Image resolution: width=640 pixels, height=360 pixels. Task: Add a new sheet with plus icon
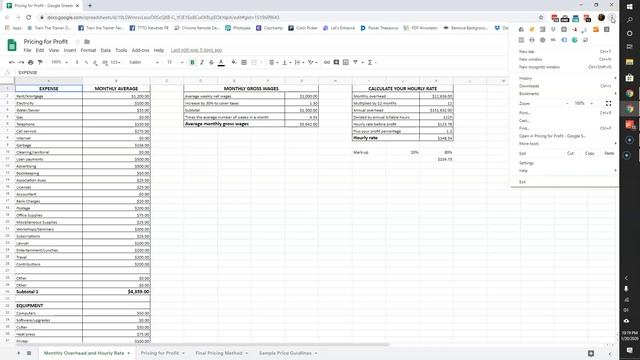[18, 353]
